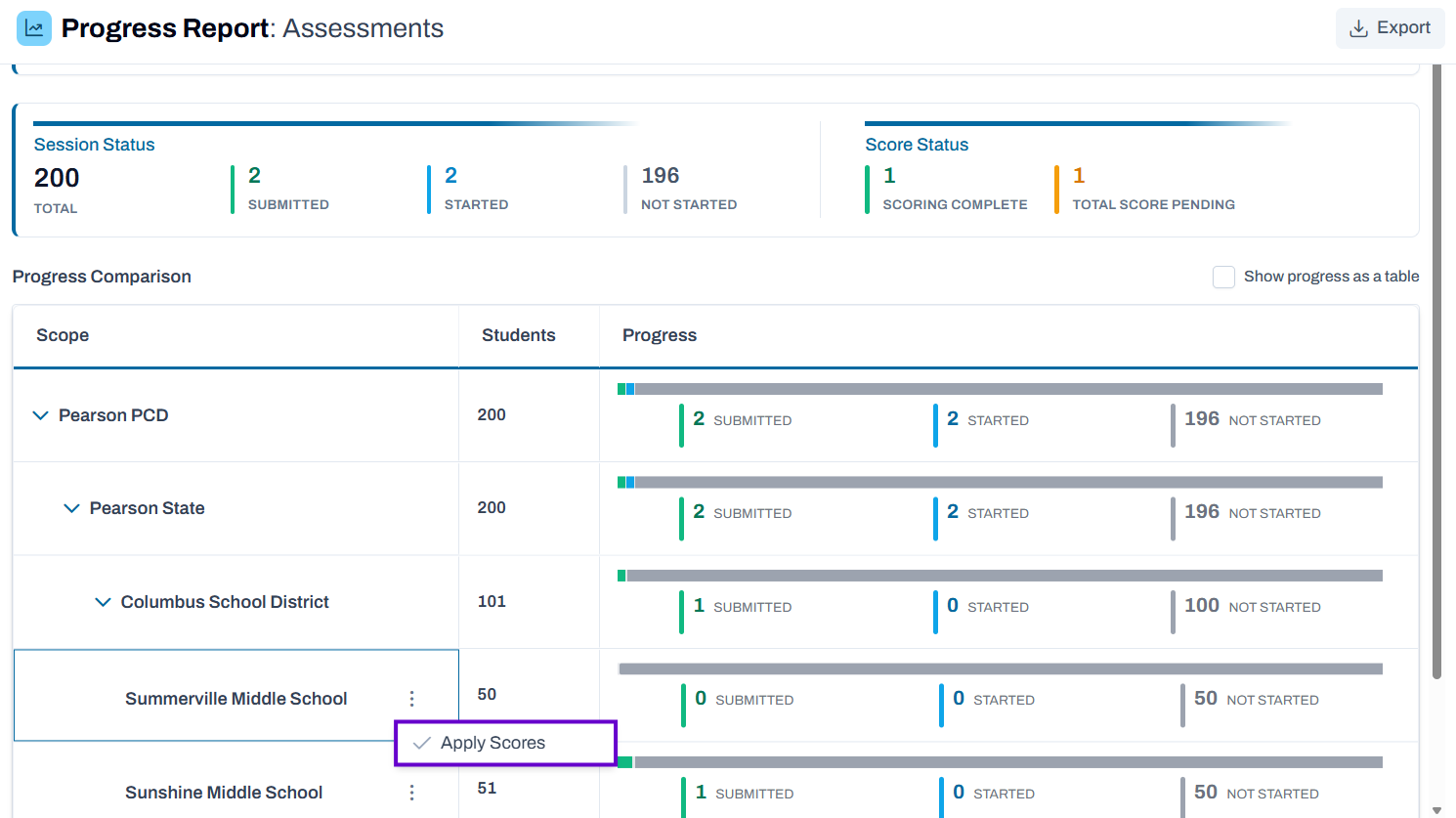The image size is (1456, 818).
Task: Click Columbus School District progress bar
Action: (1000, 576)
